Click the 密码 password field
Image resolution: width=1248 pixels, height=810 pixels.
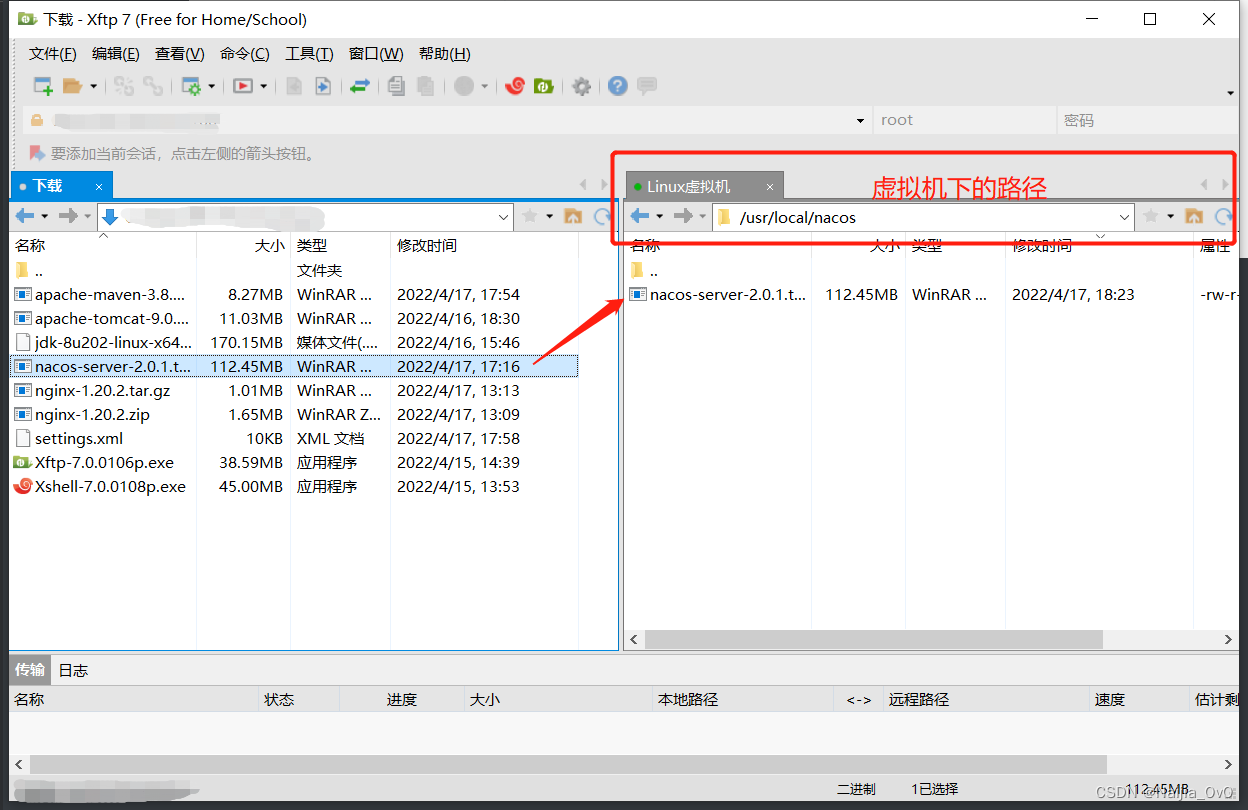coord(1148,120)
